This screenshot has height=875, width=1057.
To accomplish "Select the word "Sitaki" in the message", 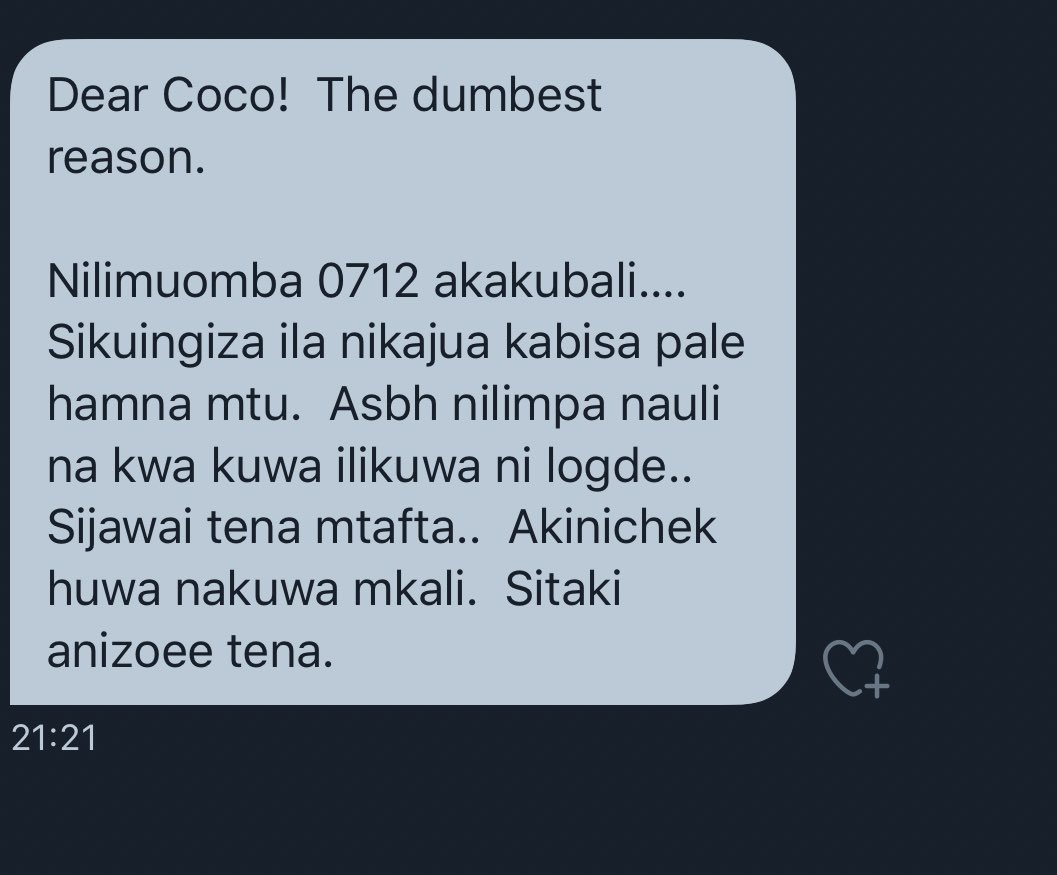I will 563,590.
